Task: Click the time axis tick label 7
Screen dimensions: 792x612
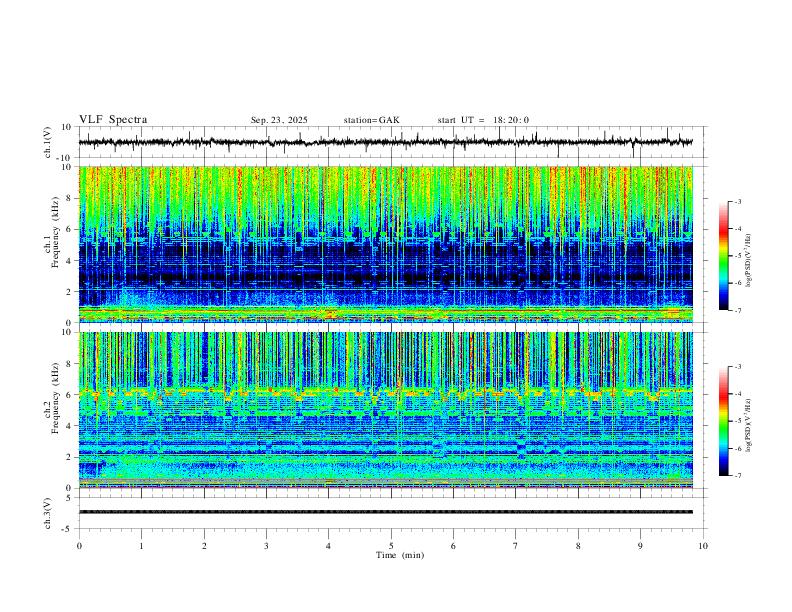Action: (516, 546)
